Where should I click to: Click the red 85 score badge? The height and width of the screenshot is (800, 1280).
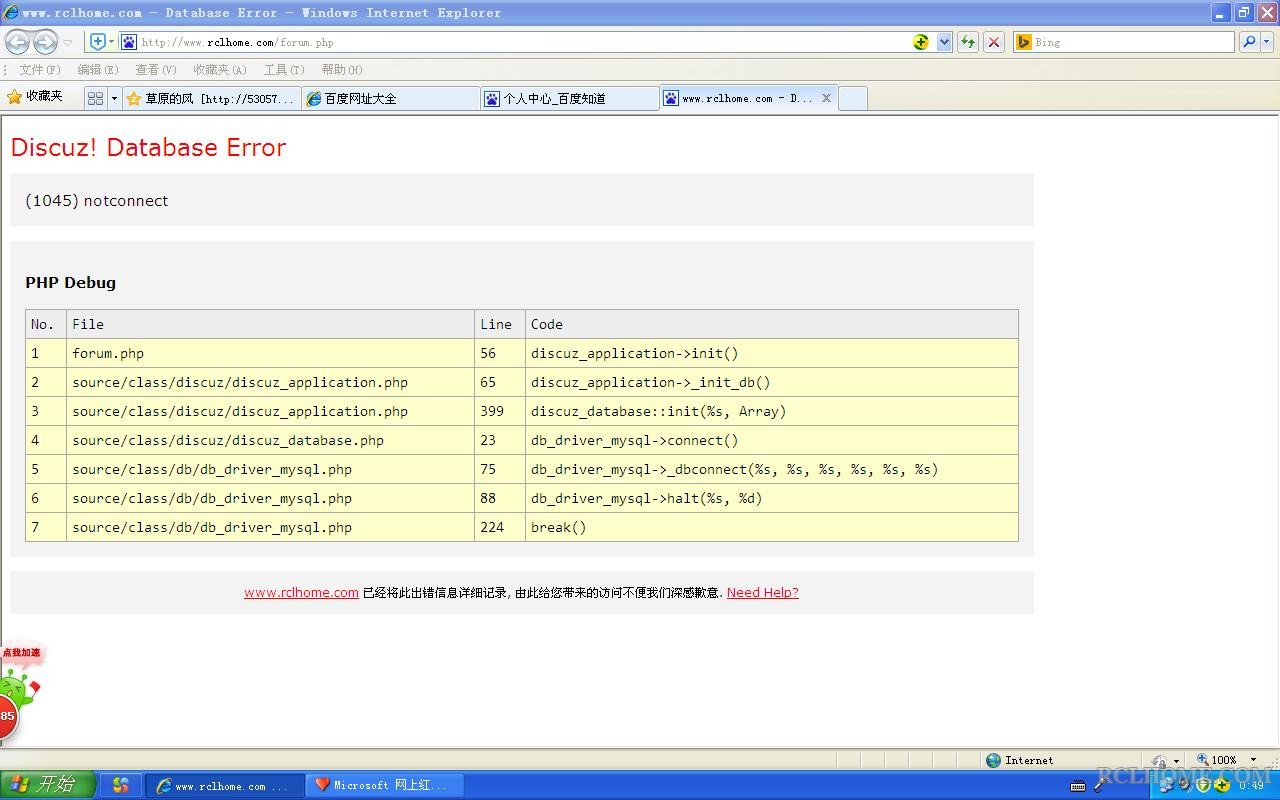coord(8,716)
